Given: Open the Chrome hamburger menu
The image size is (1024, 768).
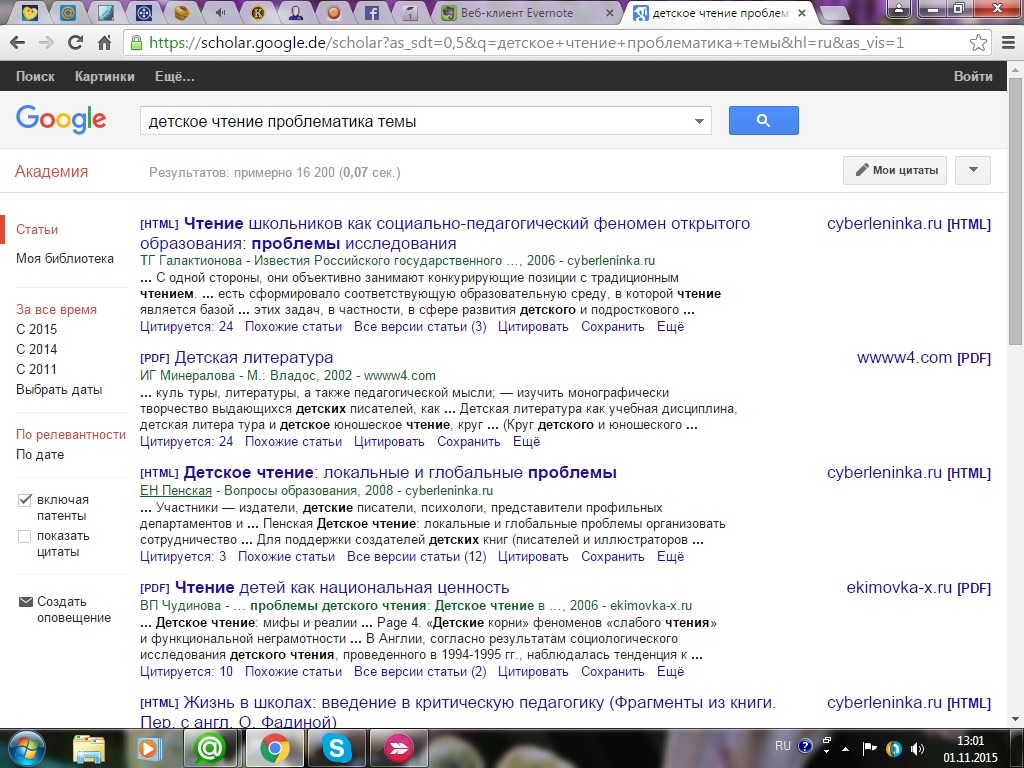Looking at the screenshot, I should click(1008, 43).
